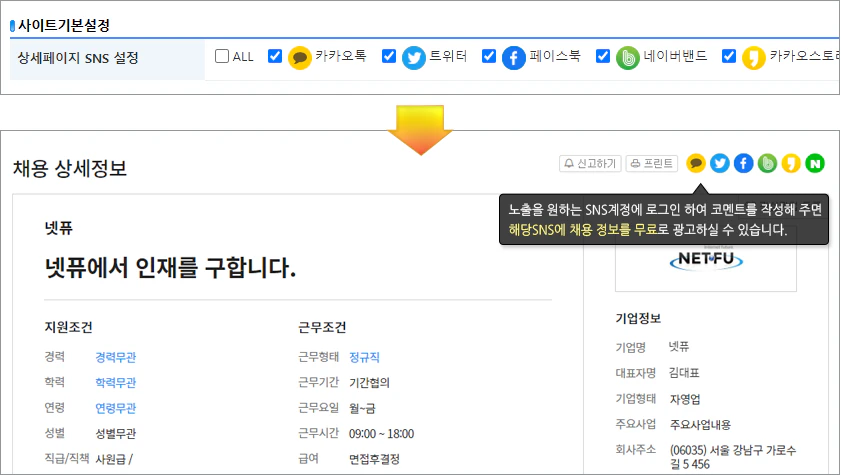The width and height of the screenshot is (841, 475).
Task: Click the 프린트 print button
Action: click(x=652, y=164)
